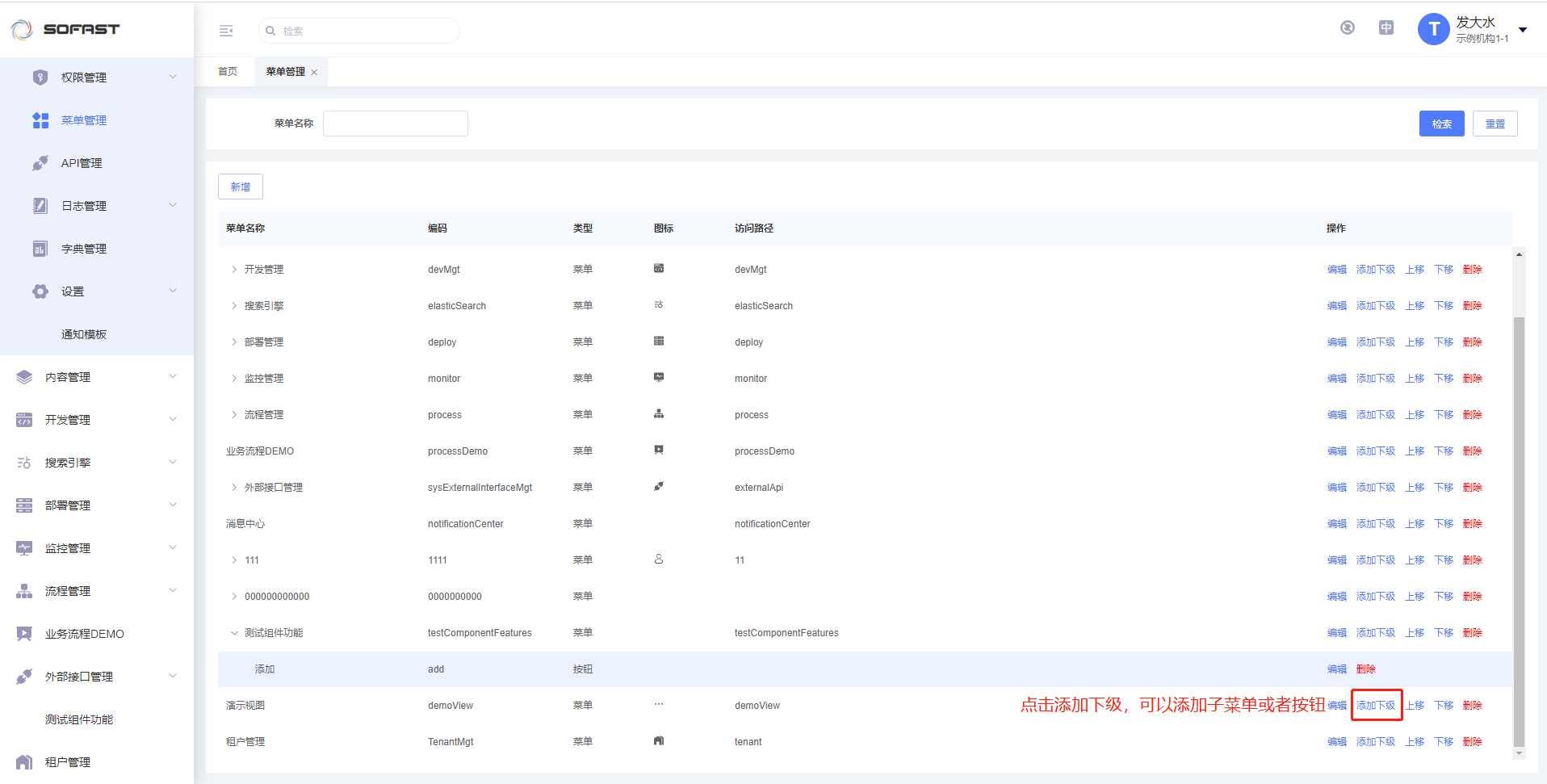Collapse the 测试组件功能 table row

click(x=234, y=633)
